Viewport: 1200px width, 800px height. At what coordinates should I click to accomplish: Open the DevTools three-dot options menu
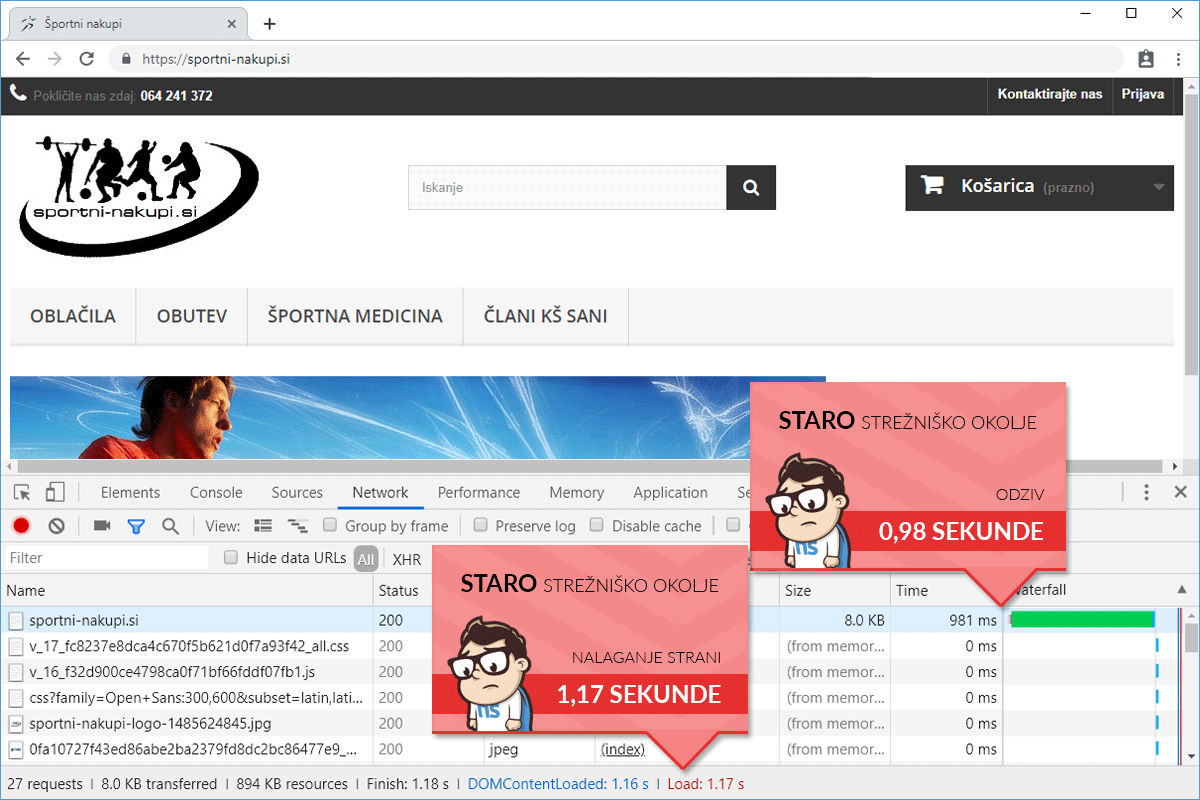click(1147, 492)
